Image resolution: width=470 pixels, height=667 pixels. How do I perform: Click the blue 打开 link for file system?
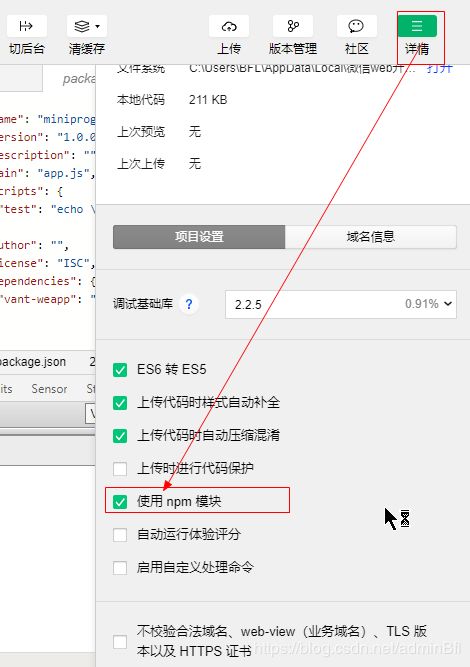coord(440,69)
